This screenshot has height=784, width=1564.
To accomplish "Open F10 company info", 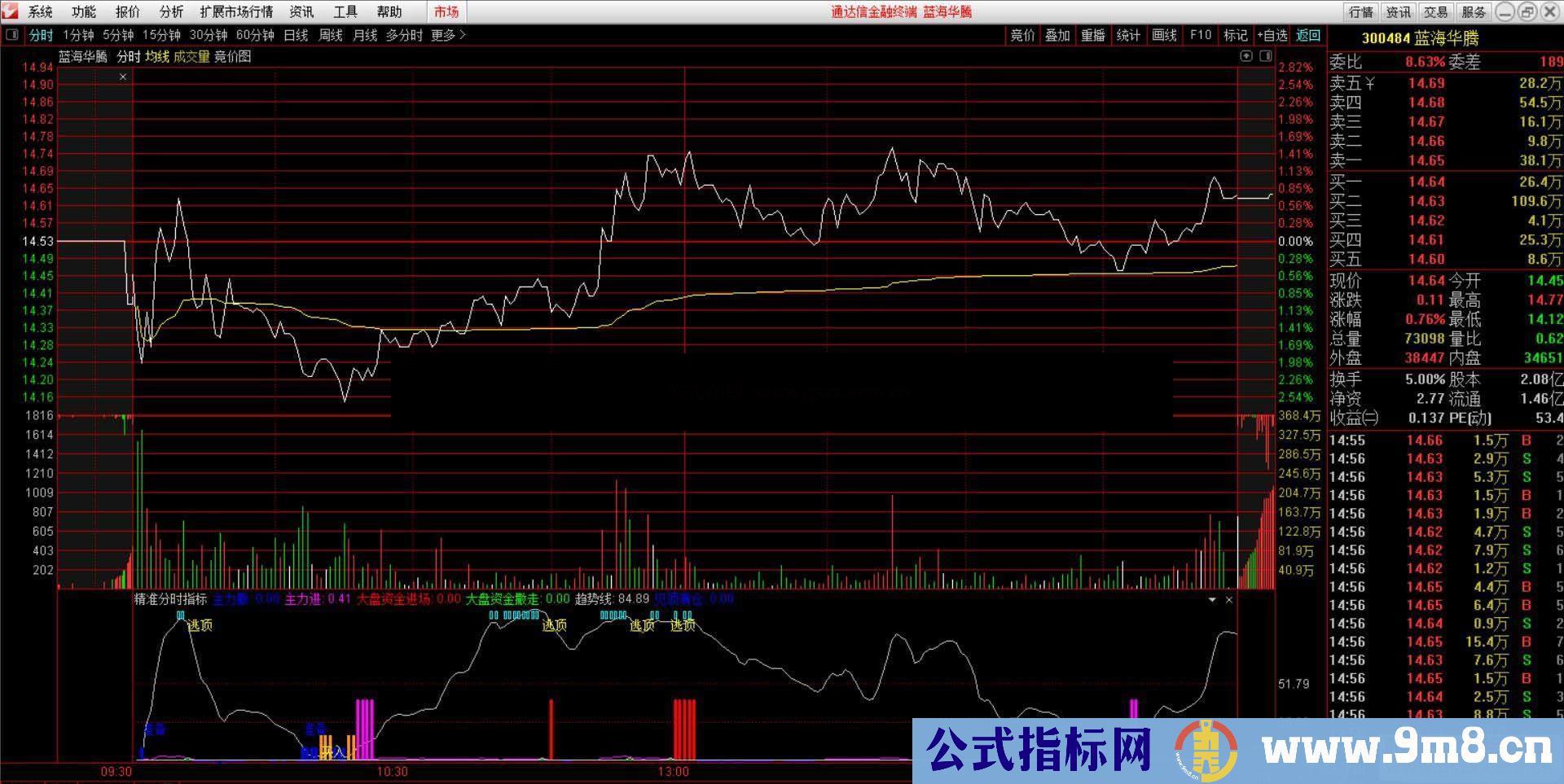I will (x=1200, y=35).
